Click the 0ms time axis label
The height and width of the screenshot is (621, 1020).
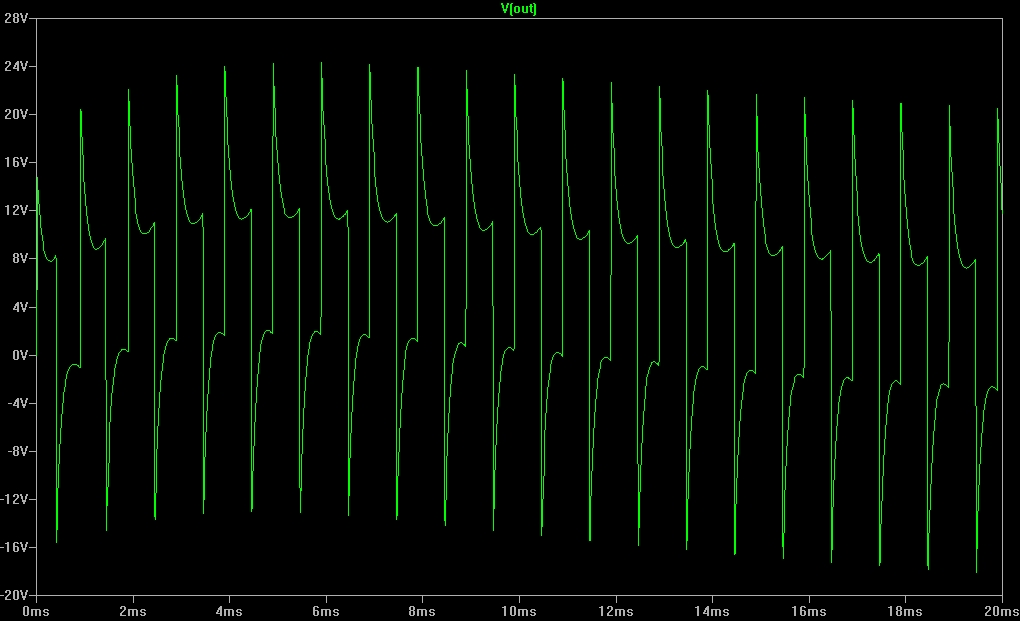[x=36, y=612]
